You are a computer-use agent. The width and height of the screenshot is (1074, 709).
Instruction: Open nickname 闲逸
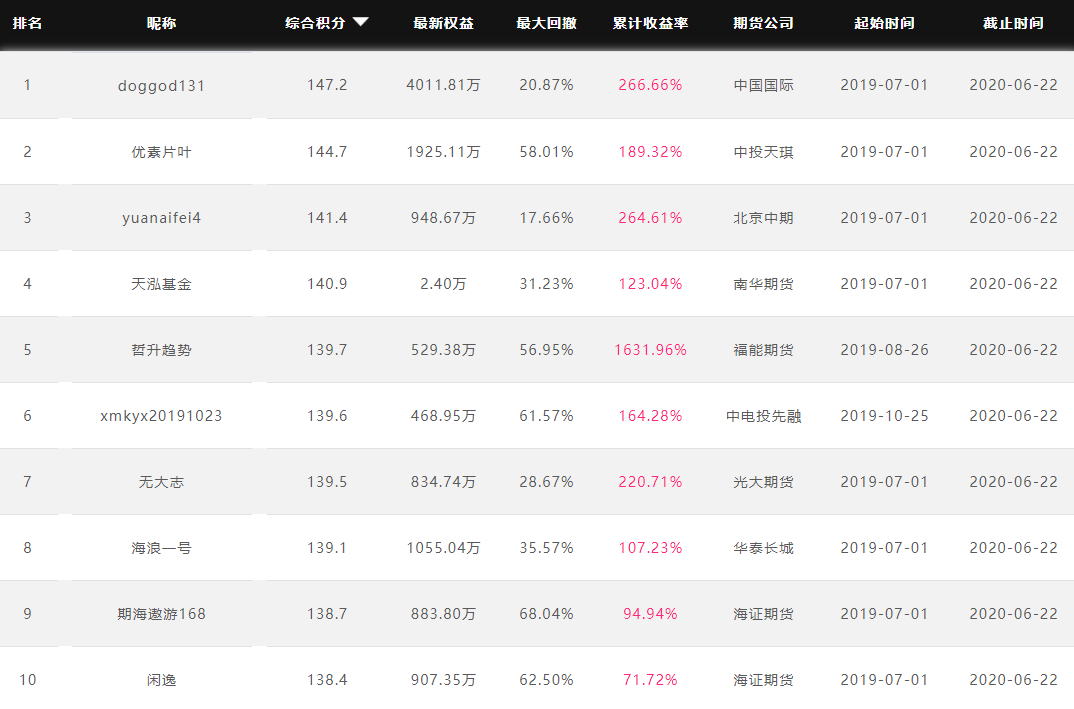point(162,680)
